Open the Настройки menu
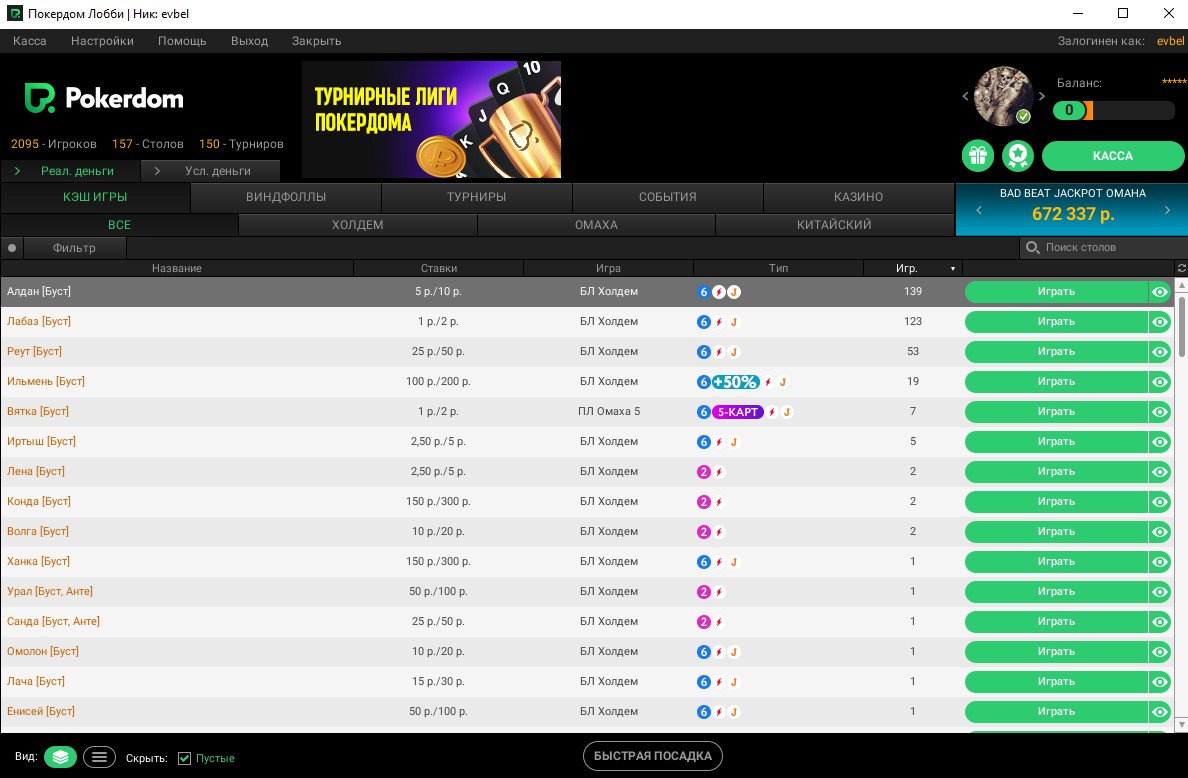The height and width of the screenshot is (778, 1188). point(102,41)
